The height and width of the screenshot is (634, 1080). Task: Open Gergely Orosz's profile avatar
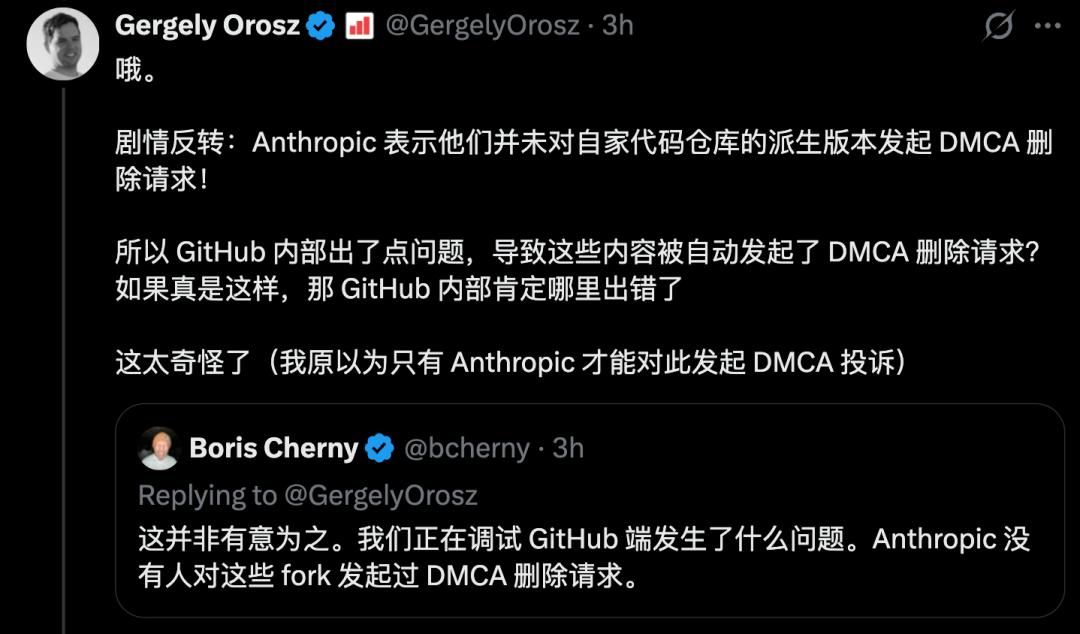click(62, 44)
